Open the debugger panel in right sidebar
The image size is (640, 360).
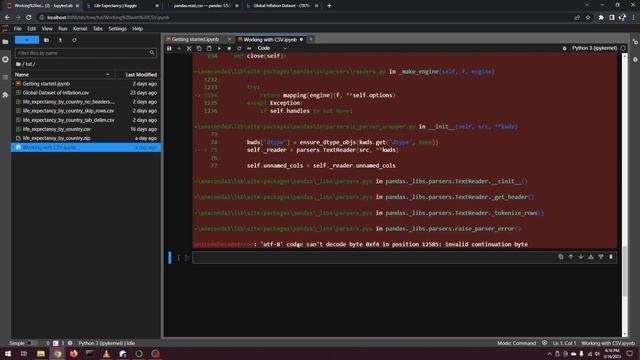click(635, 59)
